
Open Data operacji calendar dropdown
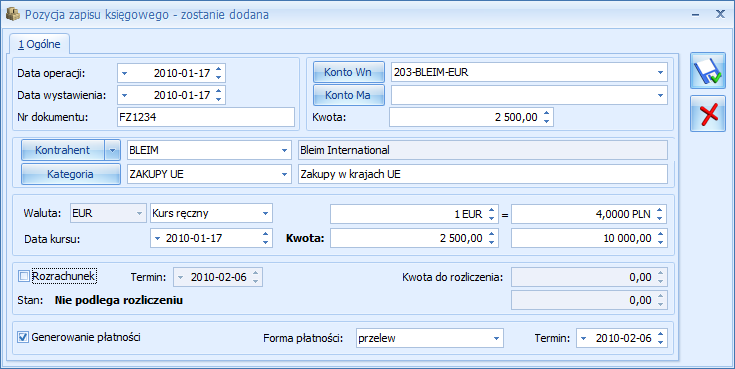(125, 73)
